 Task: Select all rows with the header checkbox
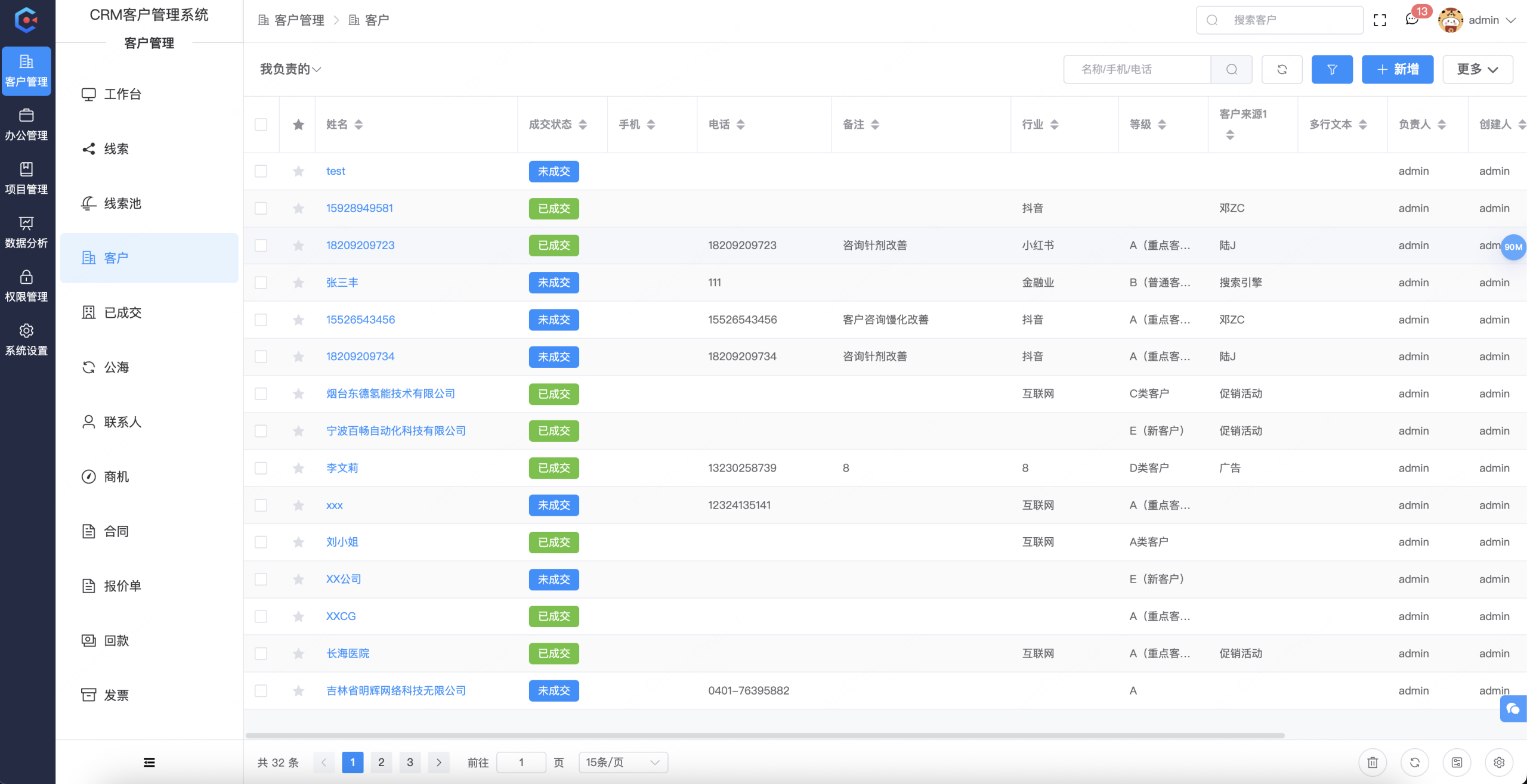pos(261,124)
